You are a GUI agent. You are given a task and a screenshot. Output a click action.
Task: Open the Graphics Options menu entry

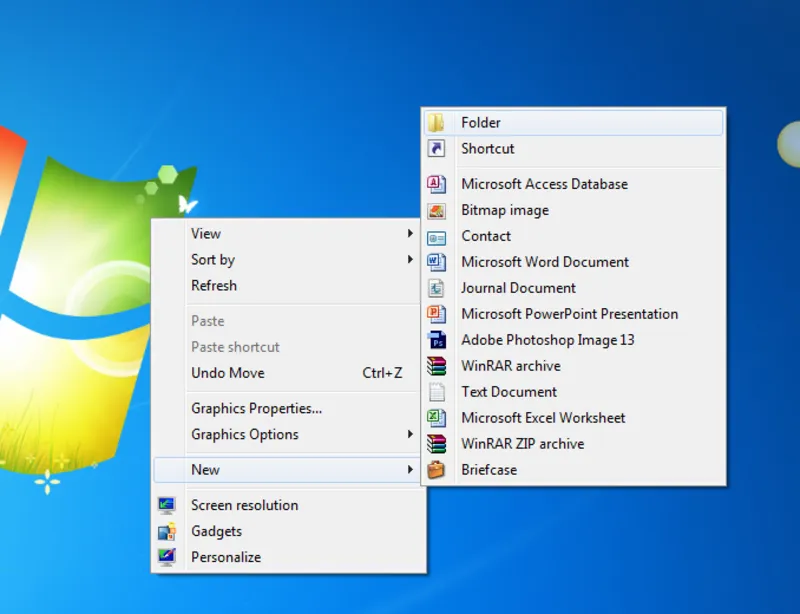[288, 434]
